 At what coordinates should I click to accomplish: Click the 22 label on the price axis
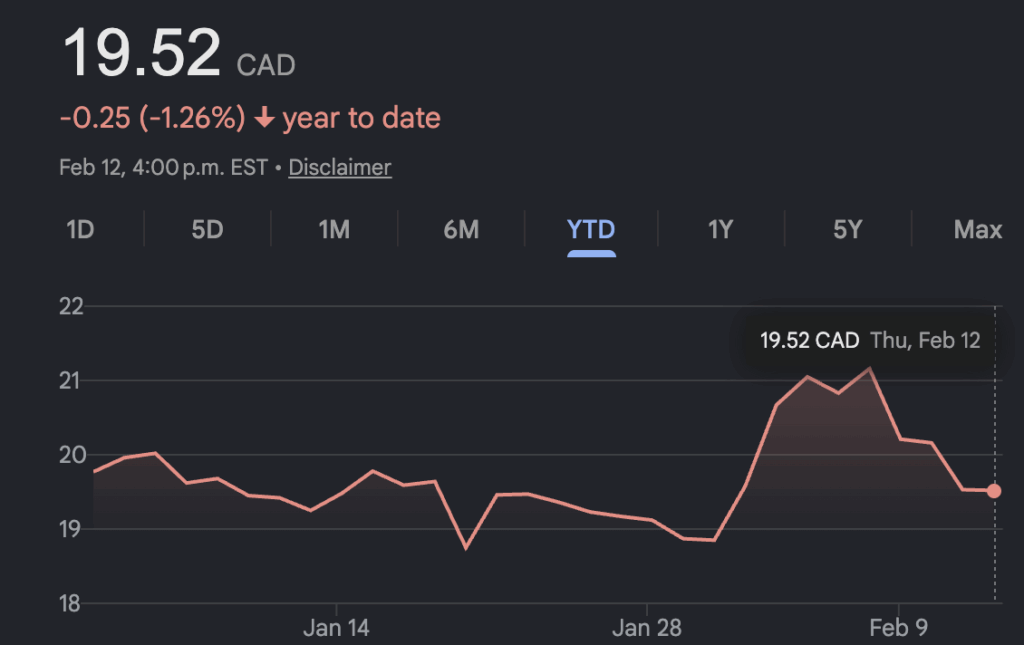[x=71, y=307]
